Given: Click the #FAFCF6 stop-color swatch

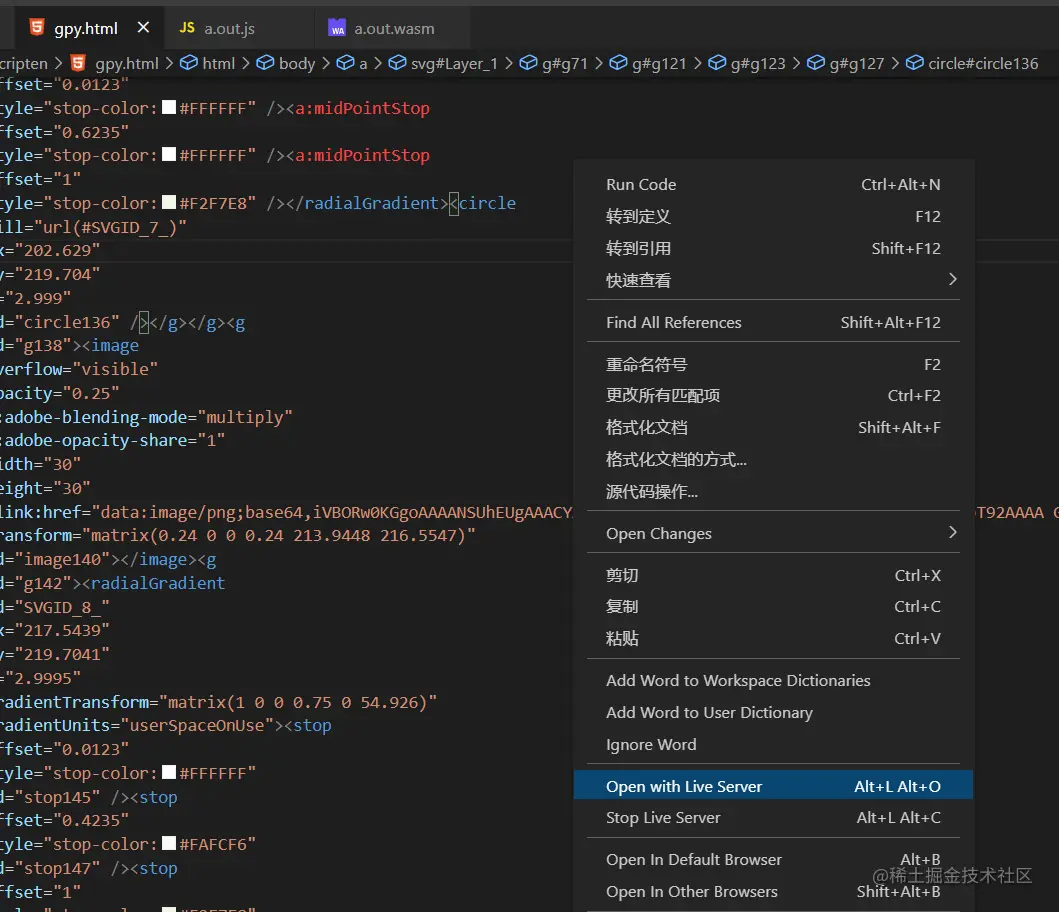Looking at the screenshot, I should (x=169, y=844).
